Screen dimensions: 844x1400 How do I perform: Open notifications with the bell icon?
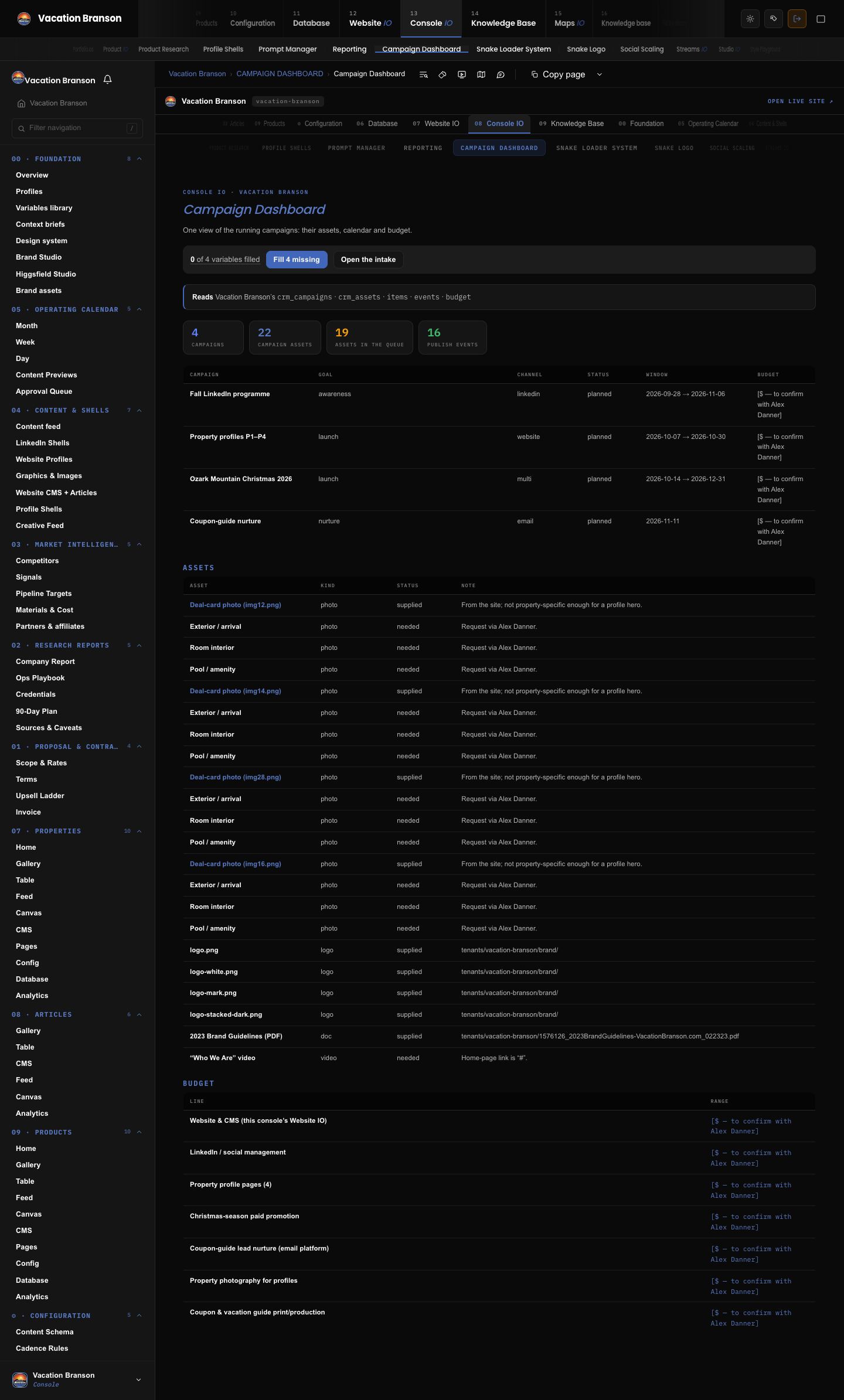(x=107, y=79)
